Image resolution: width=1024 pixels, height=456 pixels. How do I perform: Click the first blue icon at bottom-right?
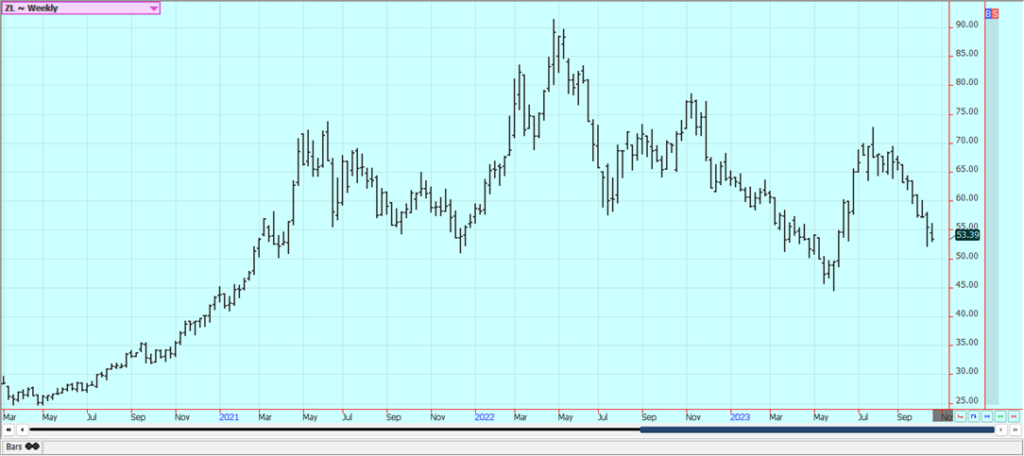tap(973, 416)
